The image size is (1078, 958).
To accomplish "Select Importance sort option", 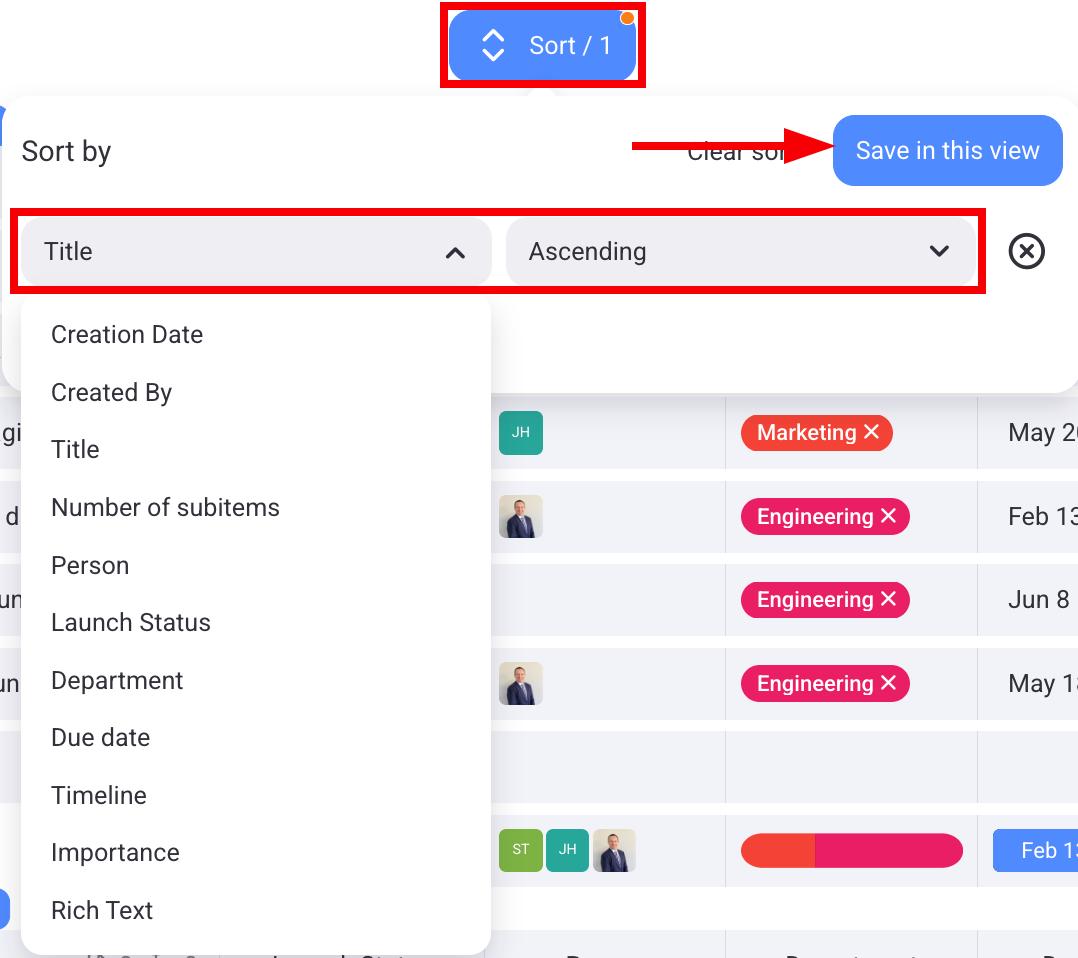I will point(115,853).
